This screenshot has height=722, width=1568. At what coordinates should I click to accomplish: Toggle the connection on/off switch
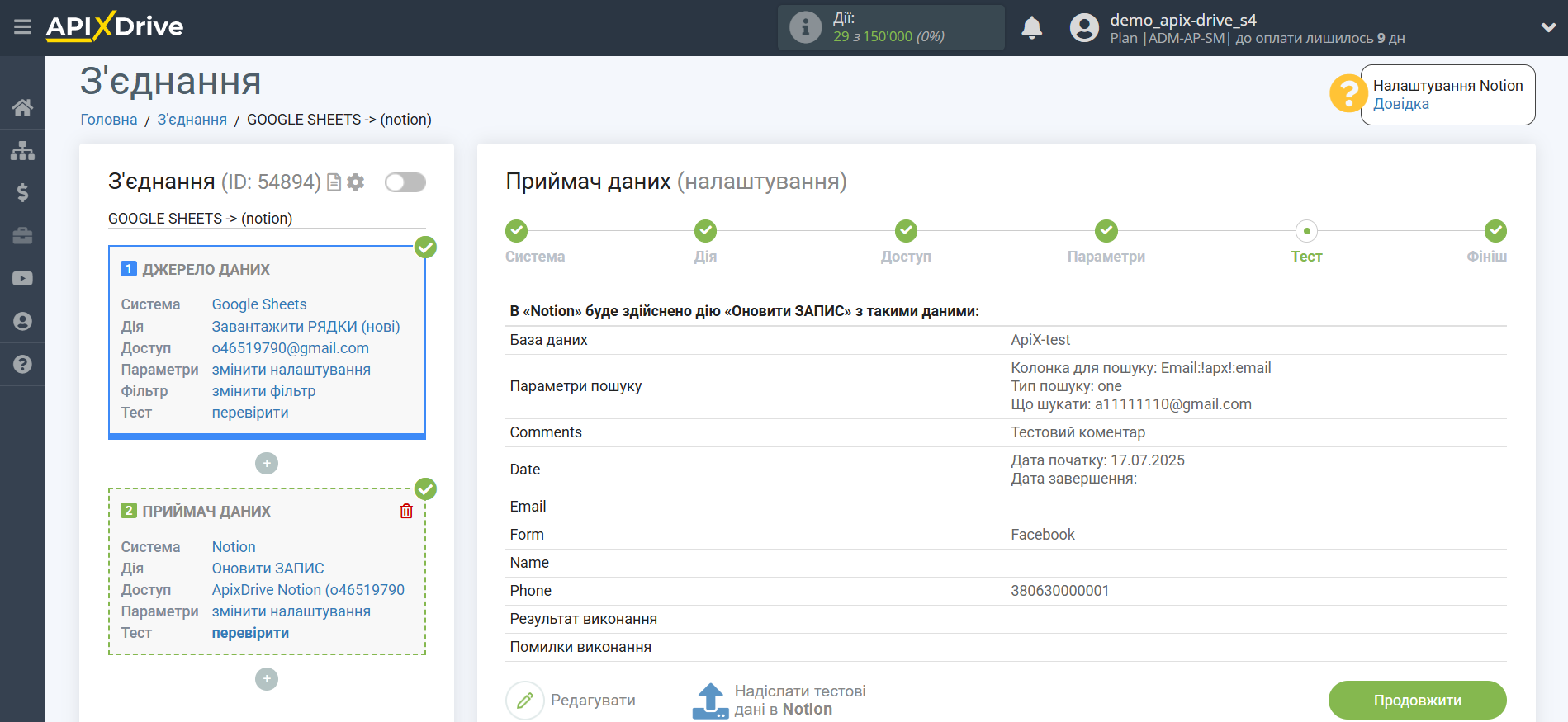(405, 182)
